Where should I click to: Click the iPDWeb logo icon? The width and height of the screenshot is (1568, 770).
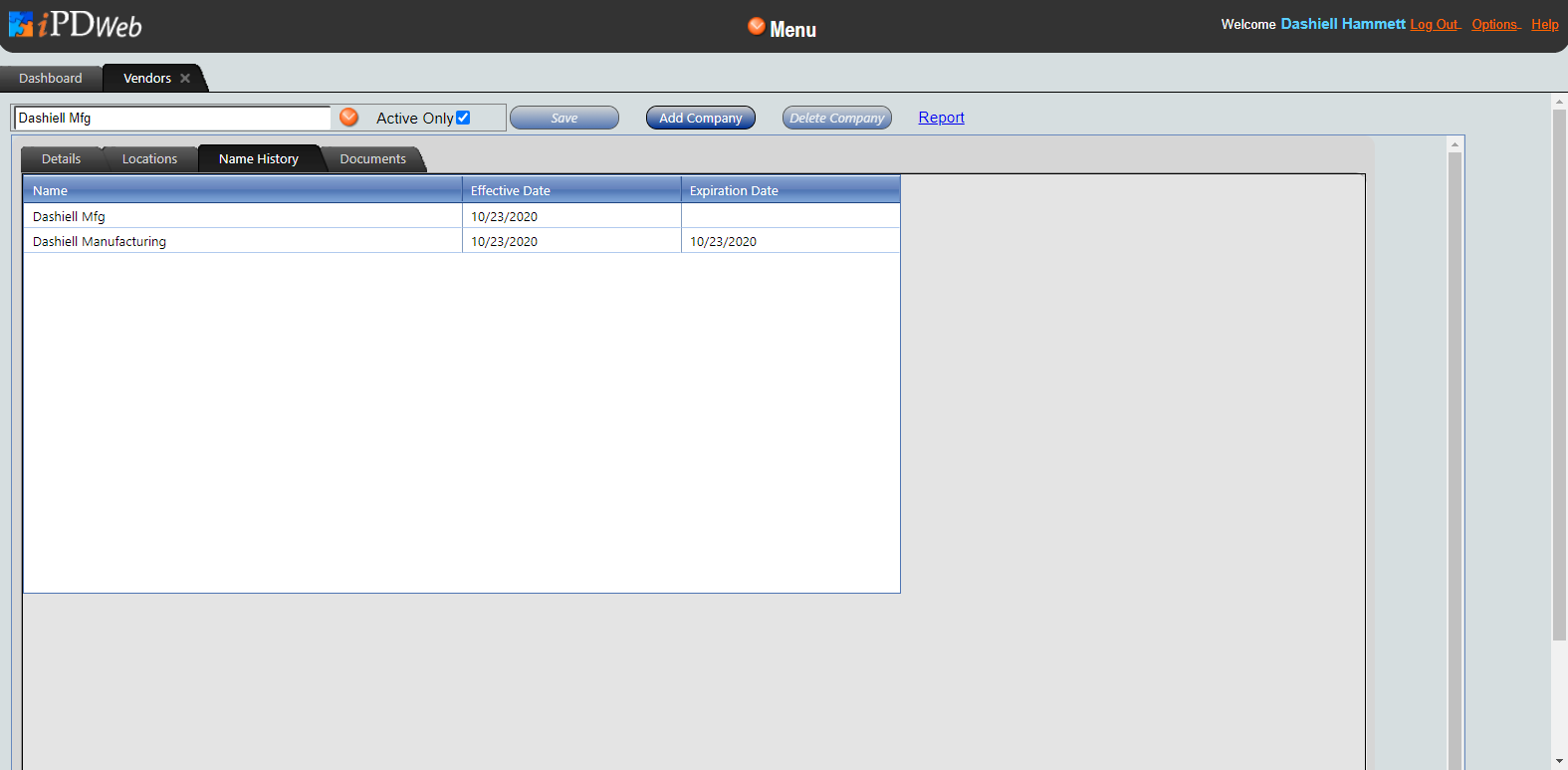[x=22, y=24]
